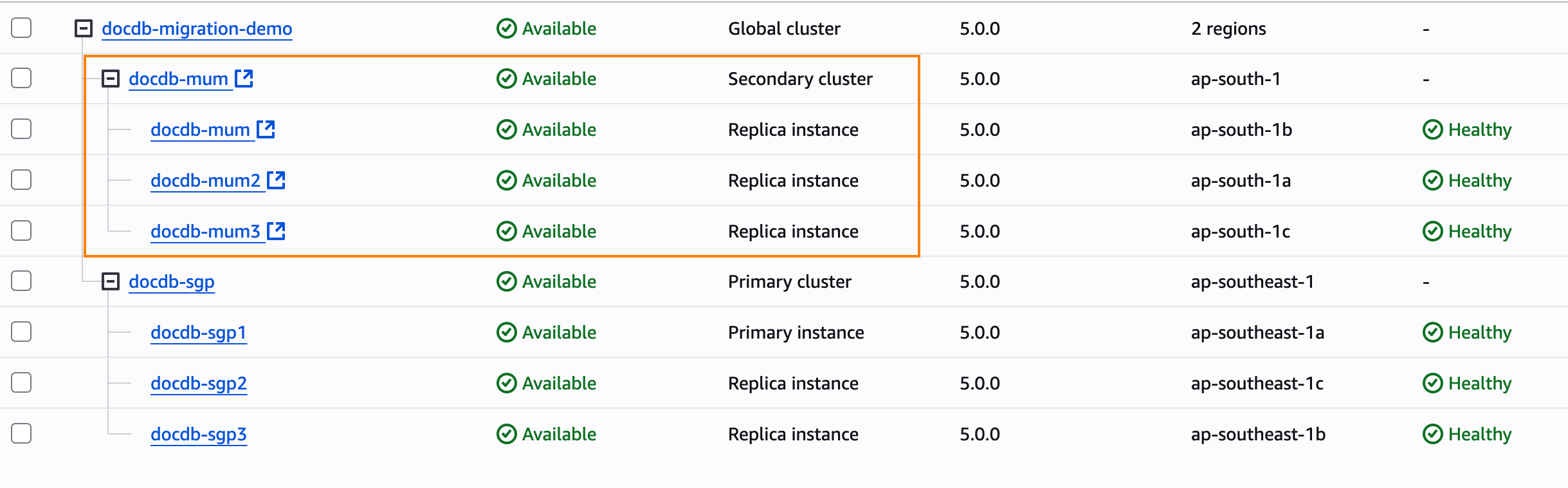Open external link icon beside docdb-mum2
This screenshot has width=1568, height=488.
[x=276, y=180]
